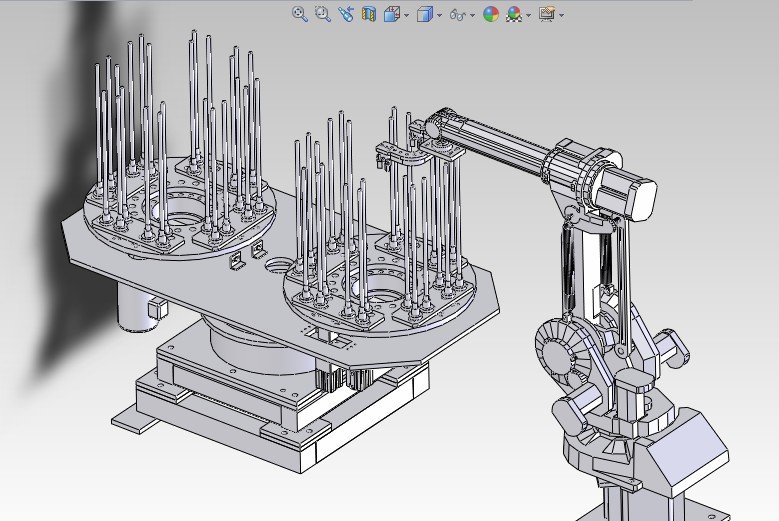Expand the Apply Scene dropdown arrow
This screenshot has height=521, width=779.
coord(528,15)
